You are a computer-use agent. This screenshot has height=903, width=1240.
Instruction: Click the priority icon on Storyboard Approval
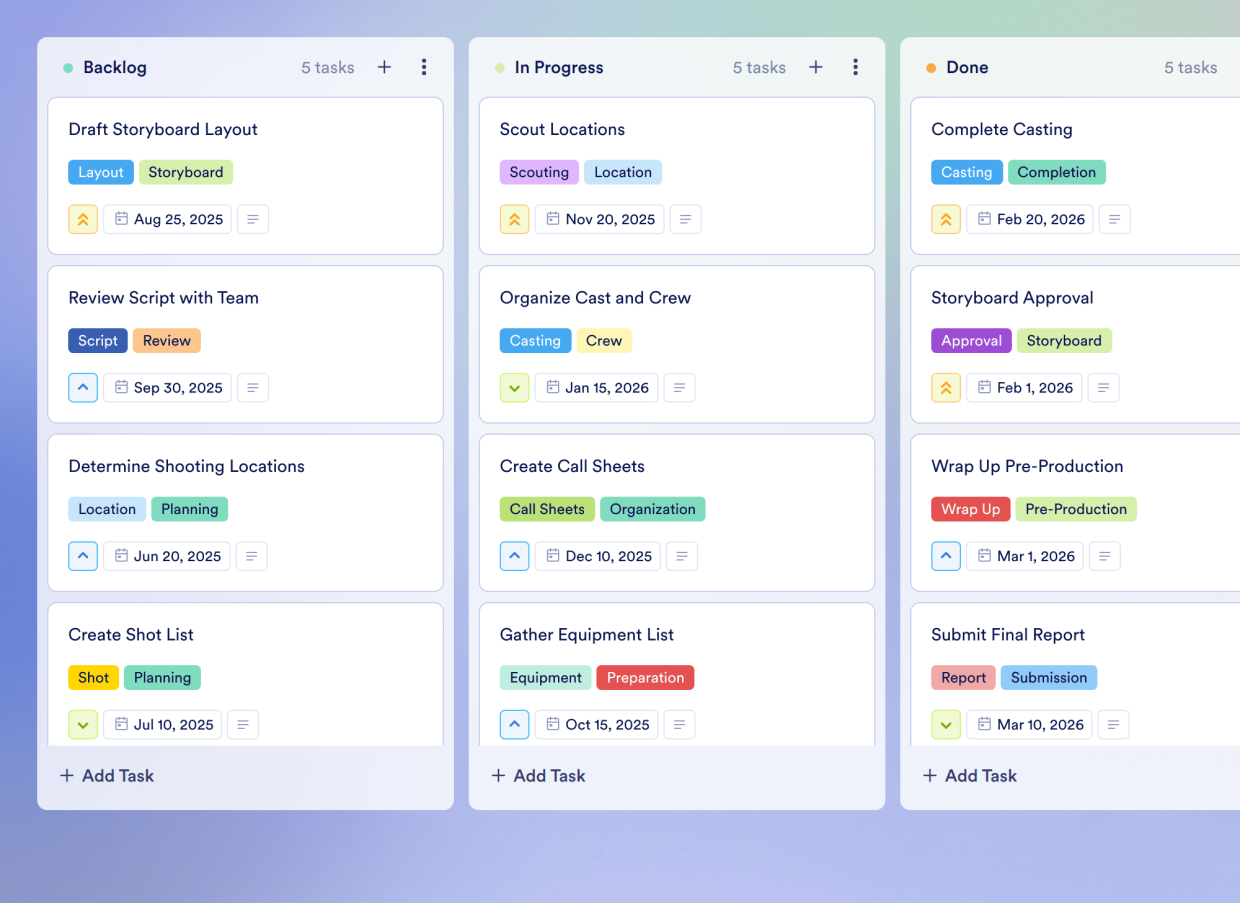click(x=946, y=387)
